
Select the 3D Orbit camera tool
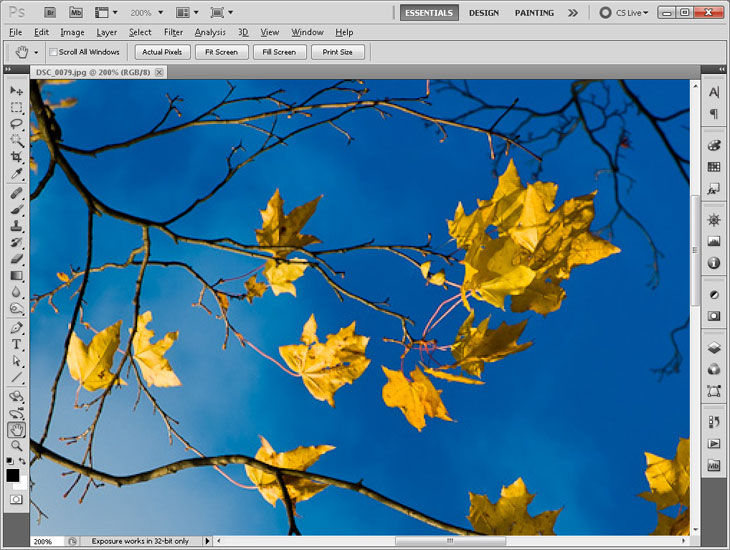(x=16, y=413)
